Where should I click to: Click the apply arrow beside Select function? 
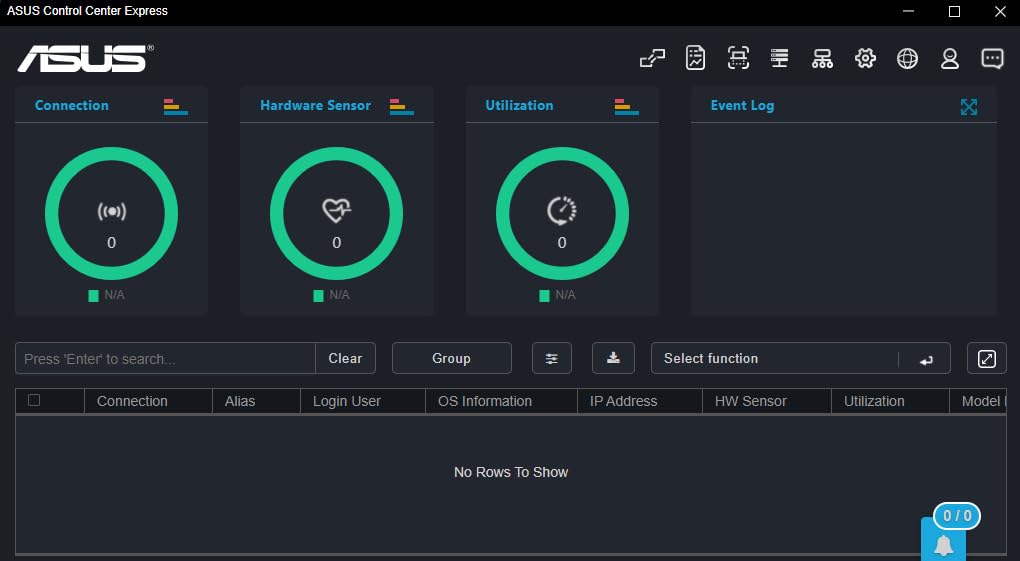tap(926, 359)
